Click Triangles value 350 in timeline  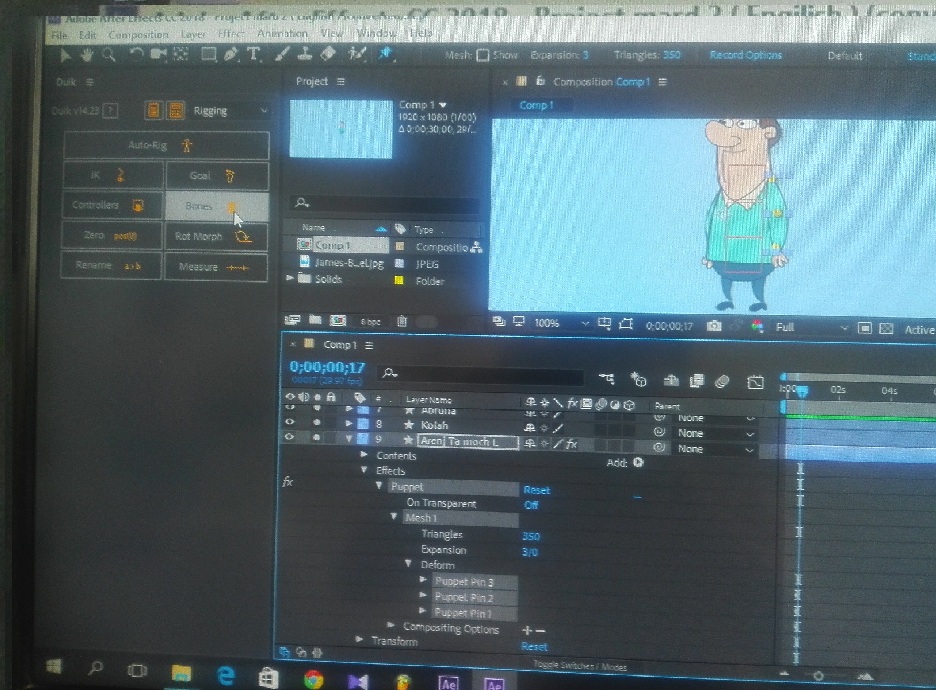[531, 536]
